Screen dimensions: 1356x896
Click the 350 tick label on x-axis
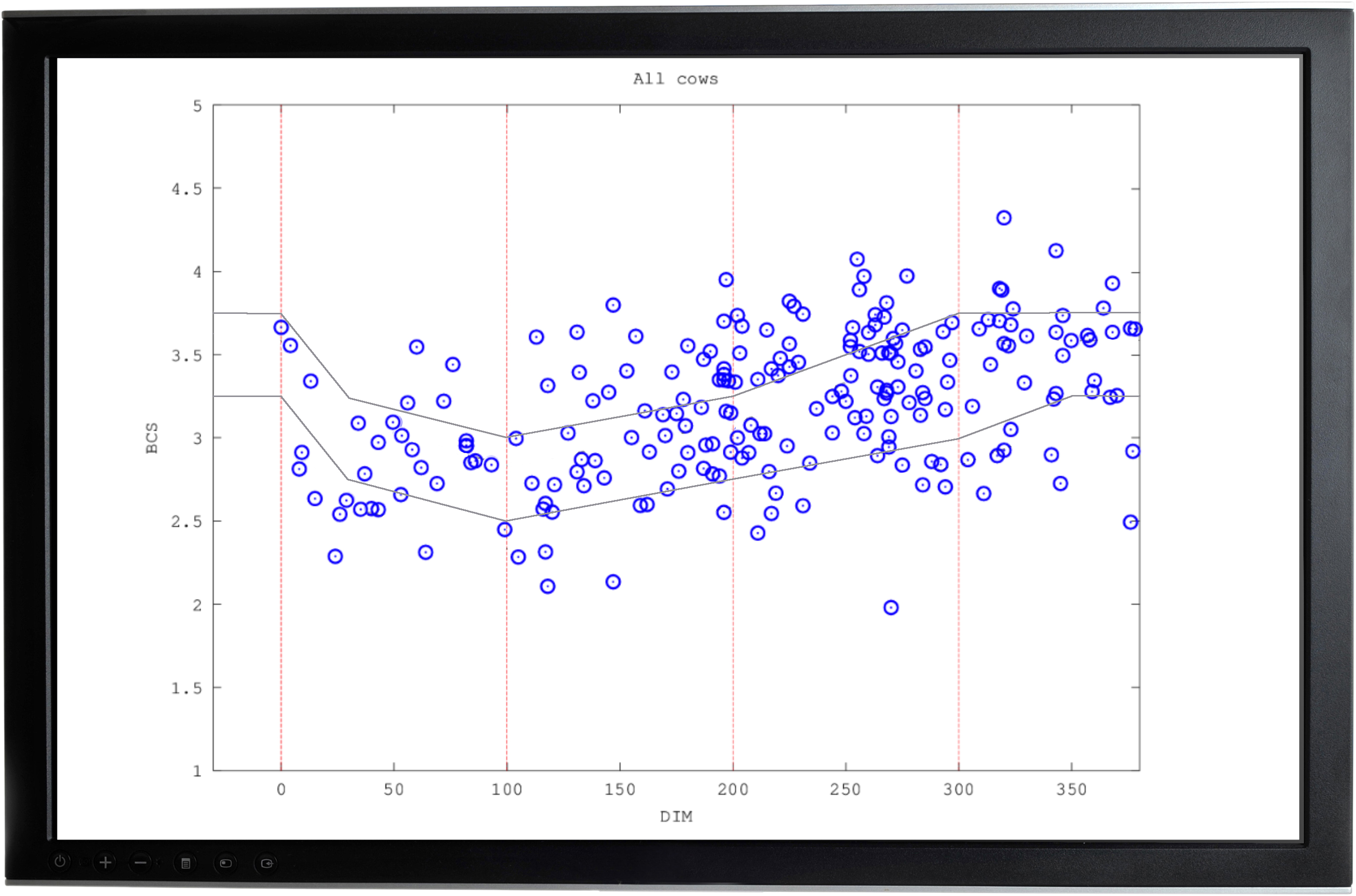point(1071,790)
